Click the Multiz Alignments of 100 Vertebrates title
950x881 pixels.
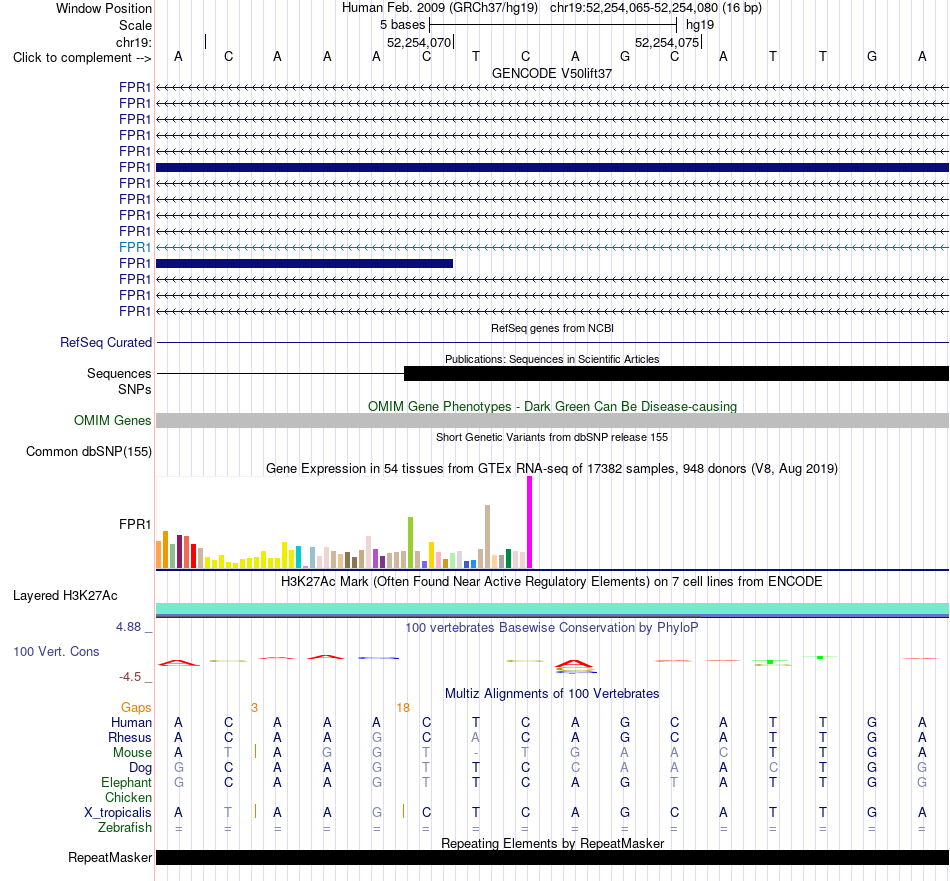tap(552, 694)
